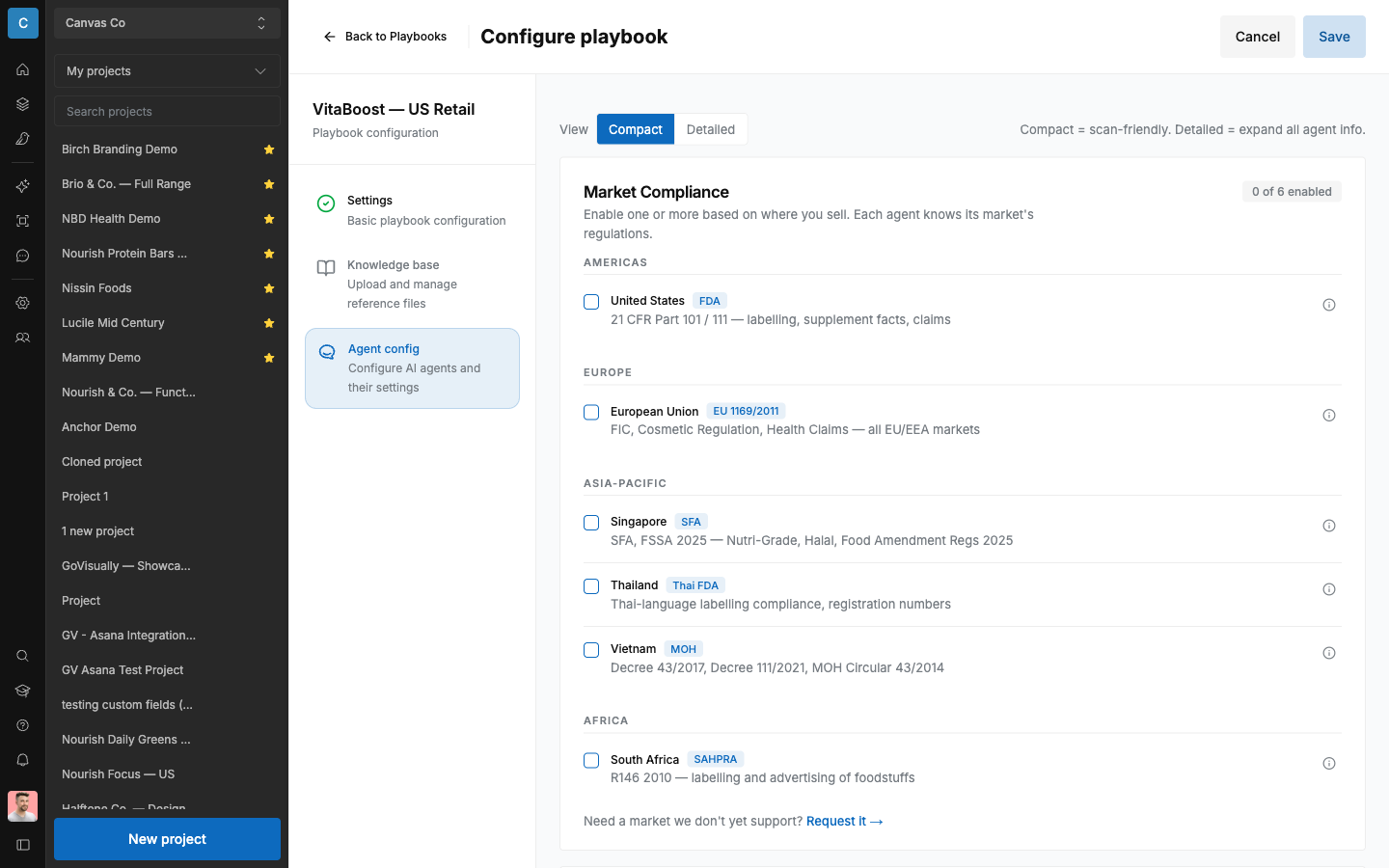Viewport: 1389px width, 868px height.
Task: Click the star next to Lucile Mid Century
Action: [269, 323]
